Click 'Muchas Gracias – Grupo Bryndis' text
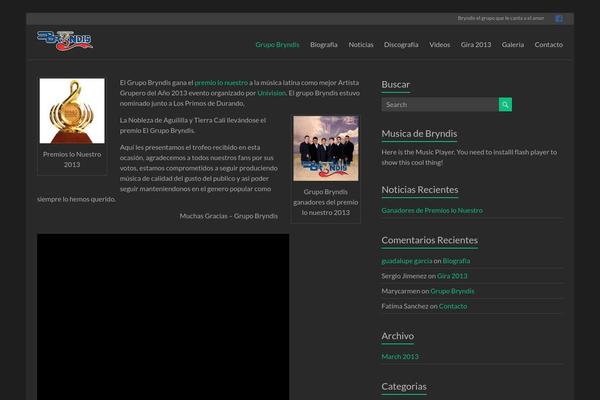This screenshot has height=400, width=600. click(x=229, y=216)
